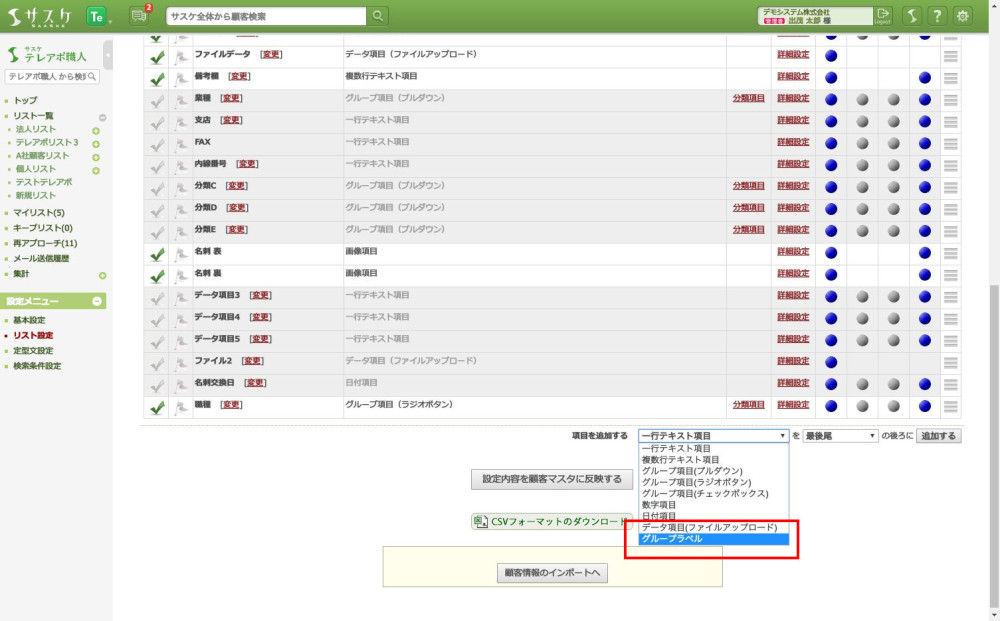Screen dimensions: 1000x621
Task: Click the message notification icon with badge
Action: click(139, 15)
